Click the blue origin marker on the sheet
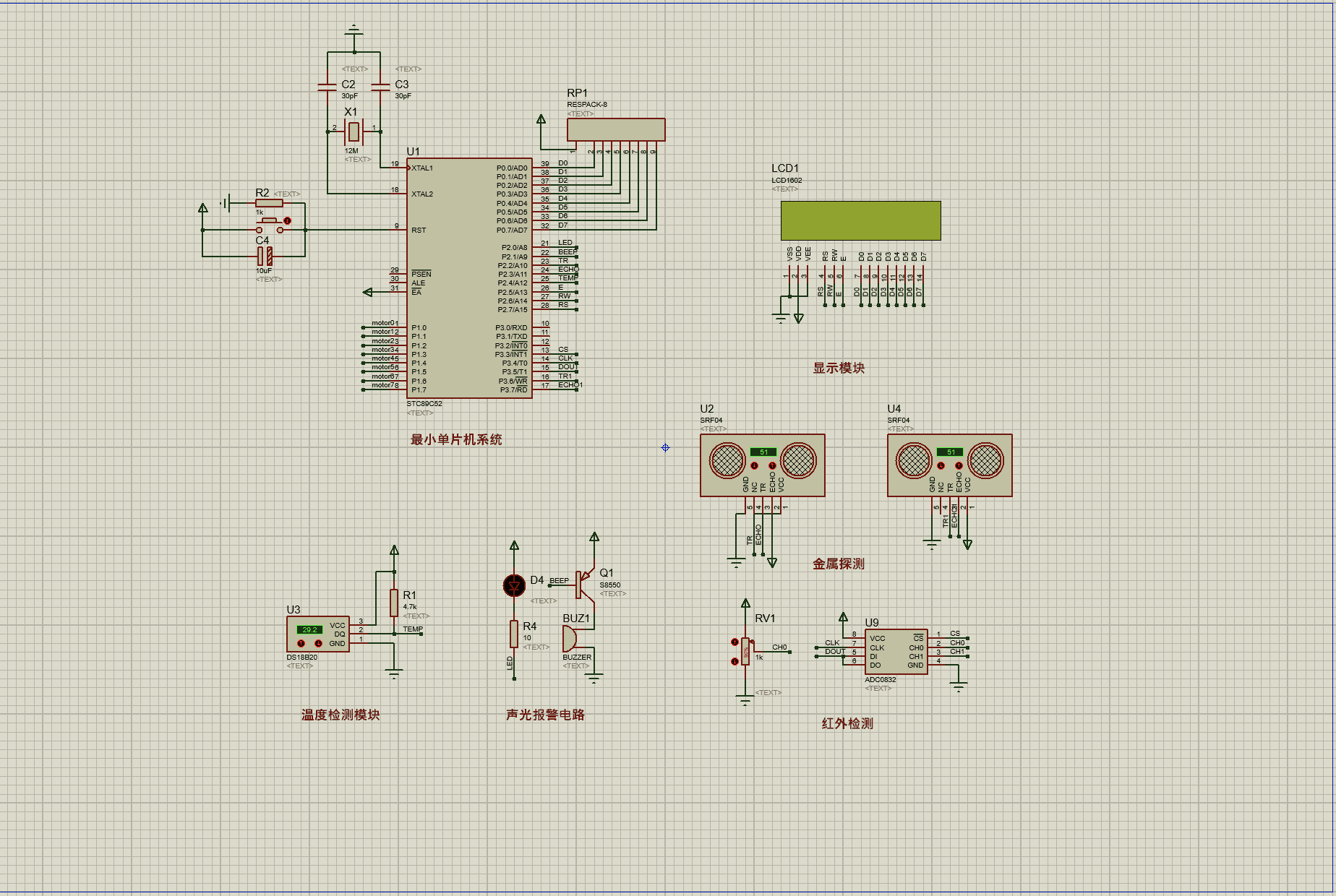1336x896 pixels. click(x=665, y=448)
